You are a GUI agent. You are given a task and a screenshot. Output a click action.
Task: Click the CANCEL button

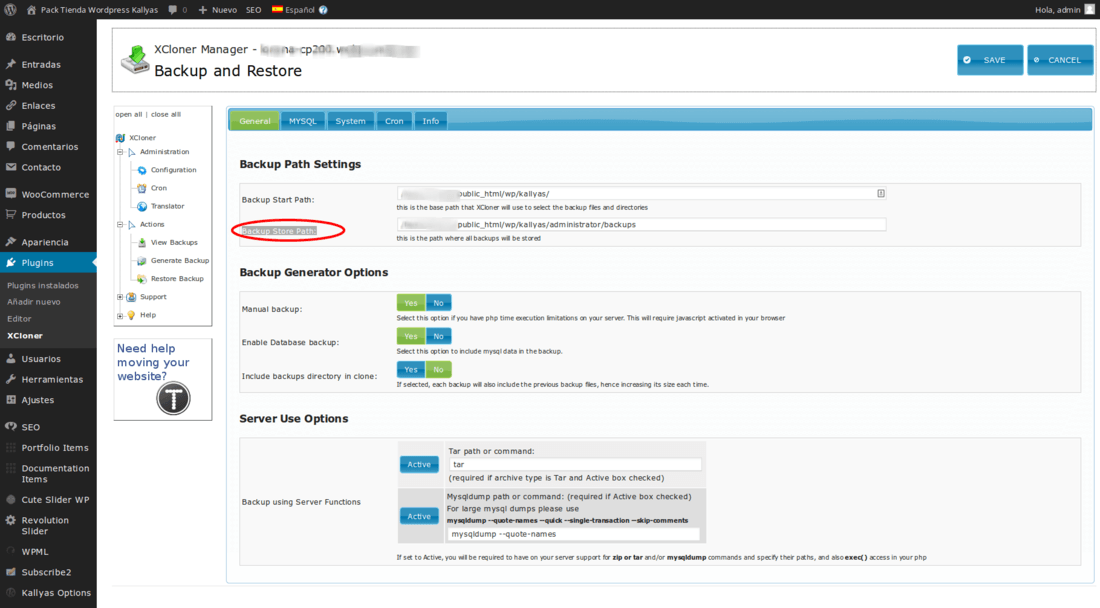pyautogui.click(x=1060, y=60)
